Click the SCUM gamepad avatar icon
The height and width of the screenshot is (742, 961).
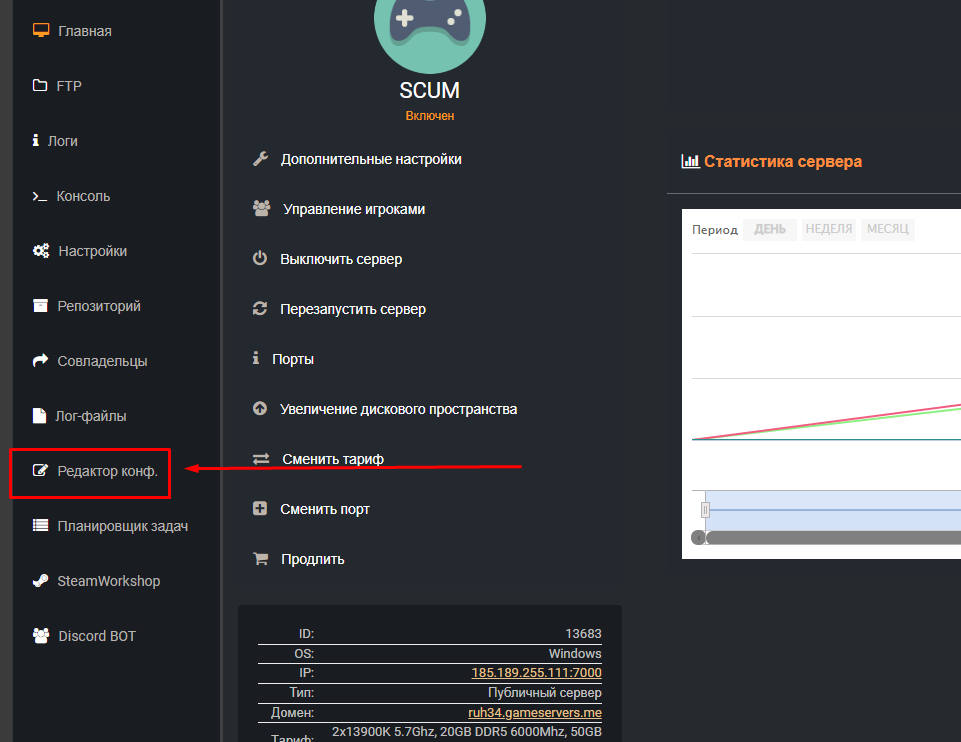[x=430, y=25]
